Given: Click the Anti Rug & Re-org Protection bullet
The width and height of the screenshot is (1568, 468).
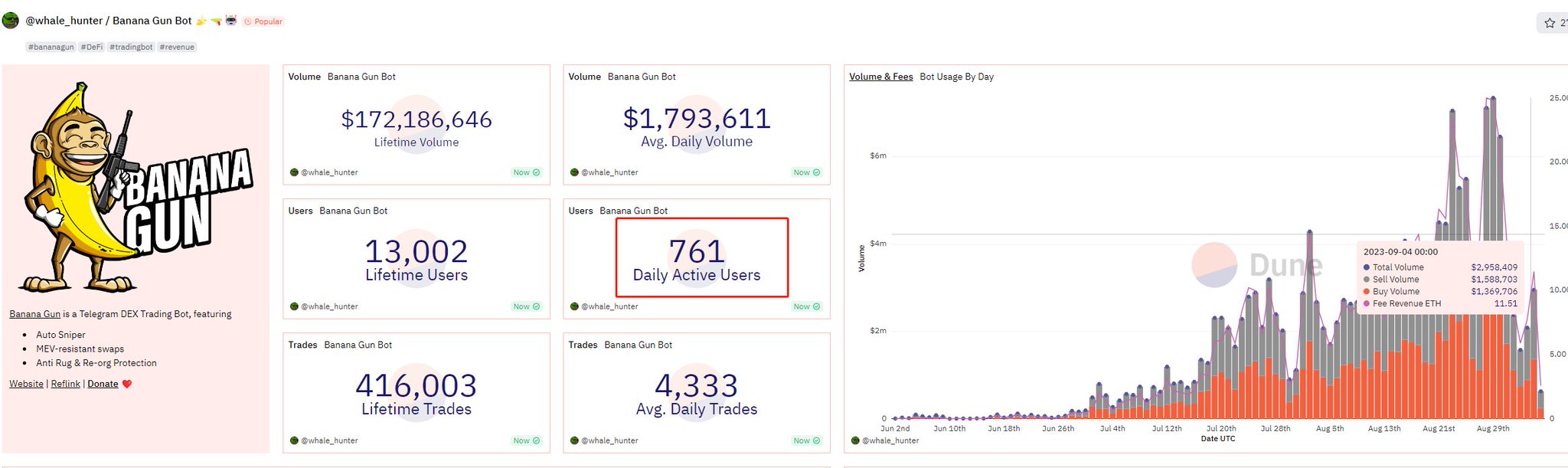Looking at the screenshot, I should [96, 363].
